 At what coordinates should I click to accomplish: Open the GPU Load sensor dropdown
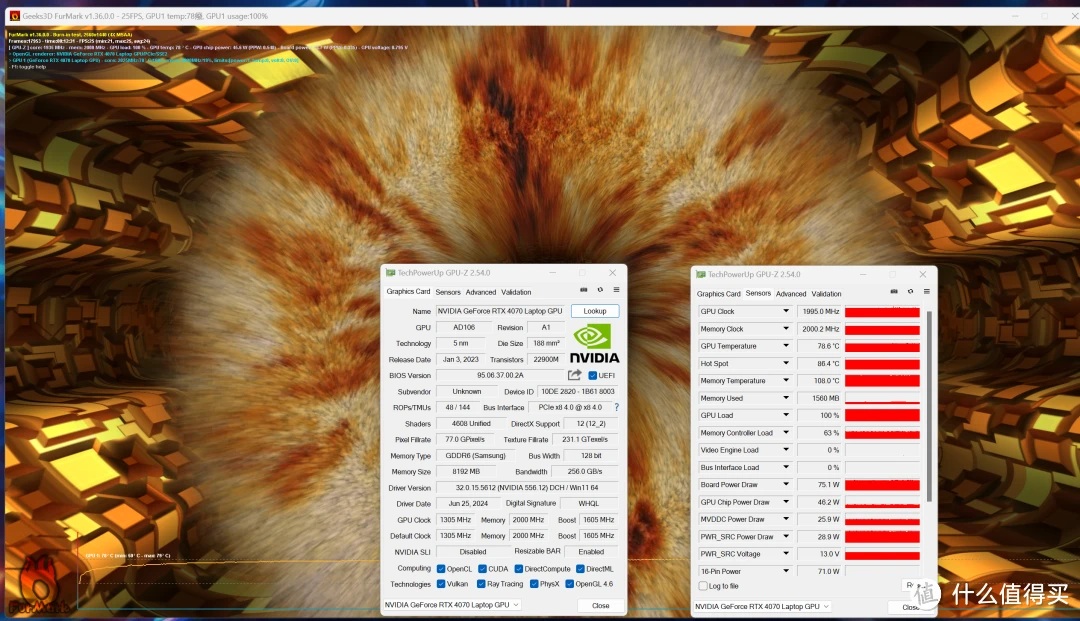(x=786, y=415)
